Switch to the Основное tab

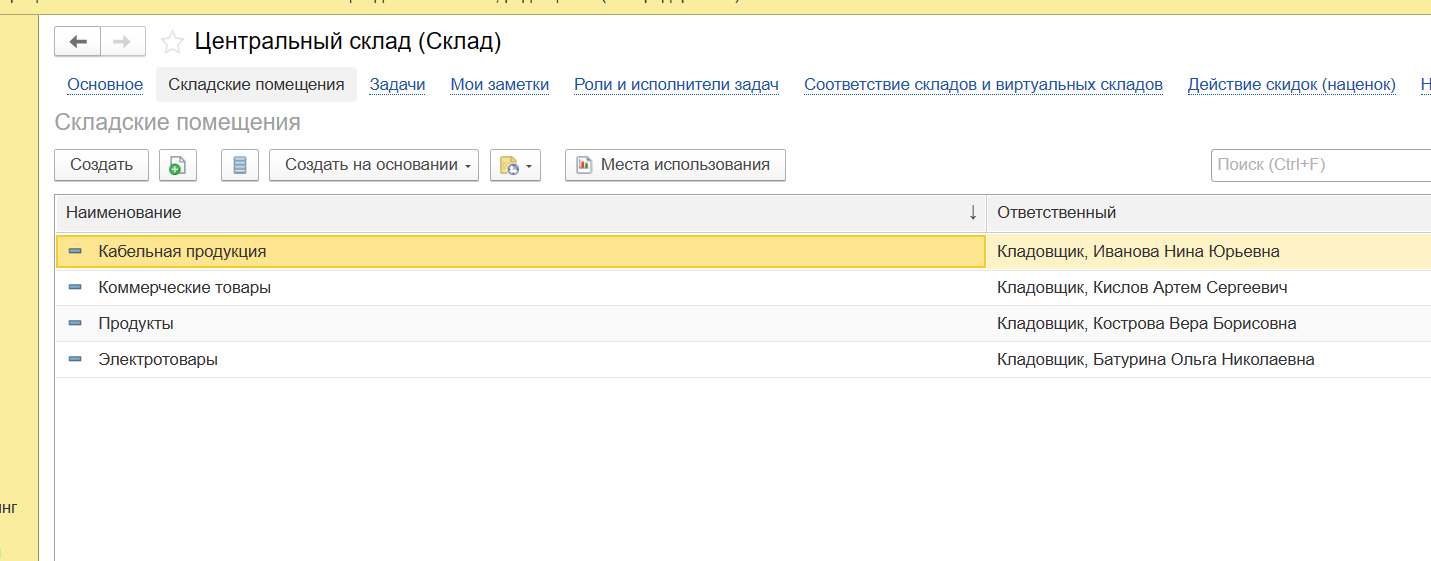[105, 85]
